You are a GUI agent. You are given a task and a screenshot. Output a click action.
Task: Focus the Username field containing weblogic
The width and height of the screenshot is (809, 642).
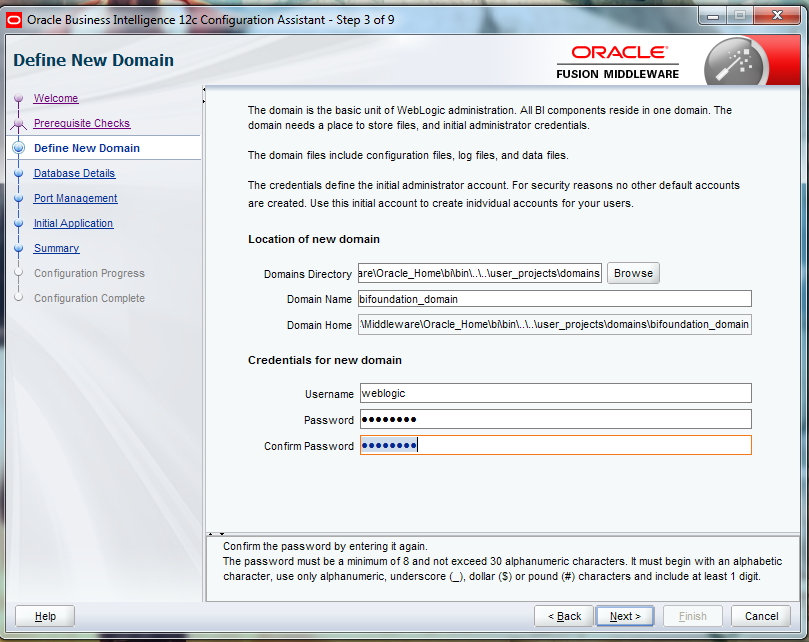point(556,393)
